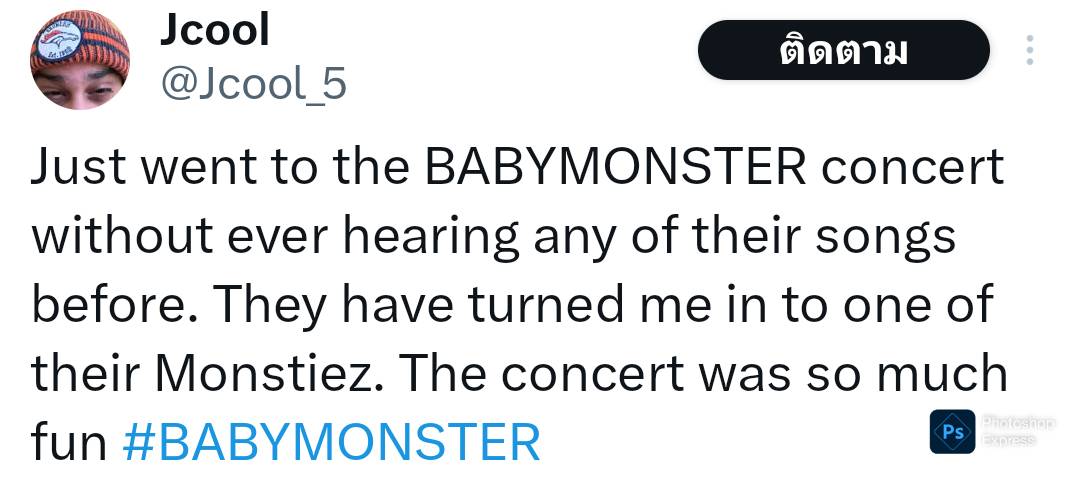
Task: Click the word "fun" before the hashtag
Action: coord(68,441)
